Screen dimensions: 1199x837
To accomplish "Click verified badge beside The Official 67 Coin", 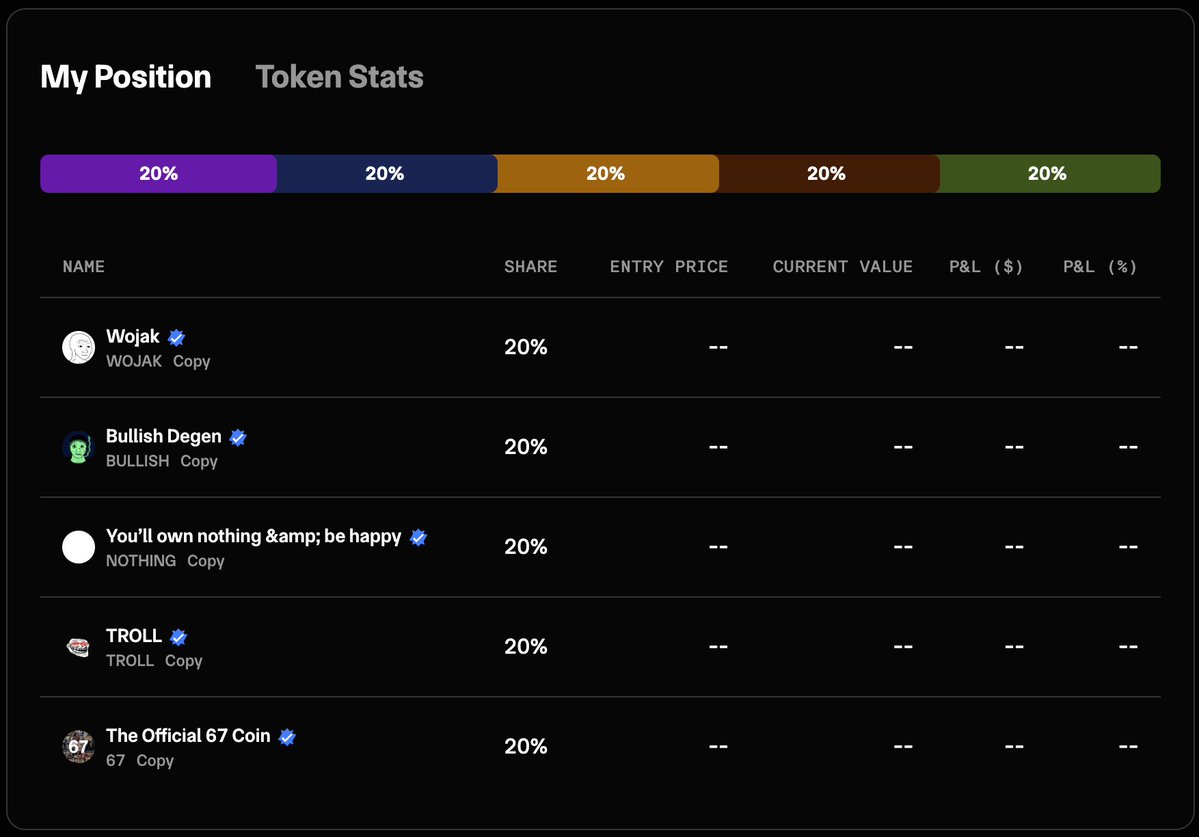I will coord(287,737).
